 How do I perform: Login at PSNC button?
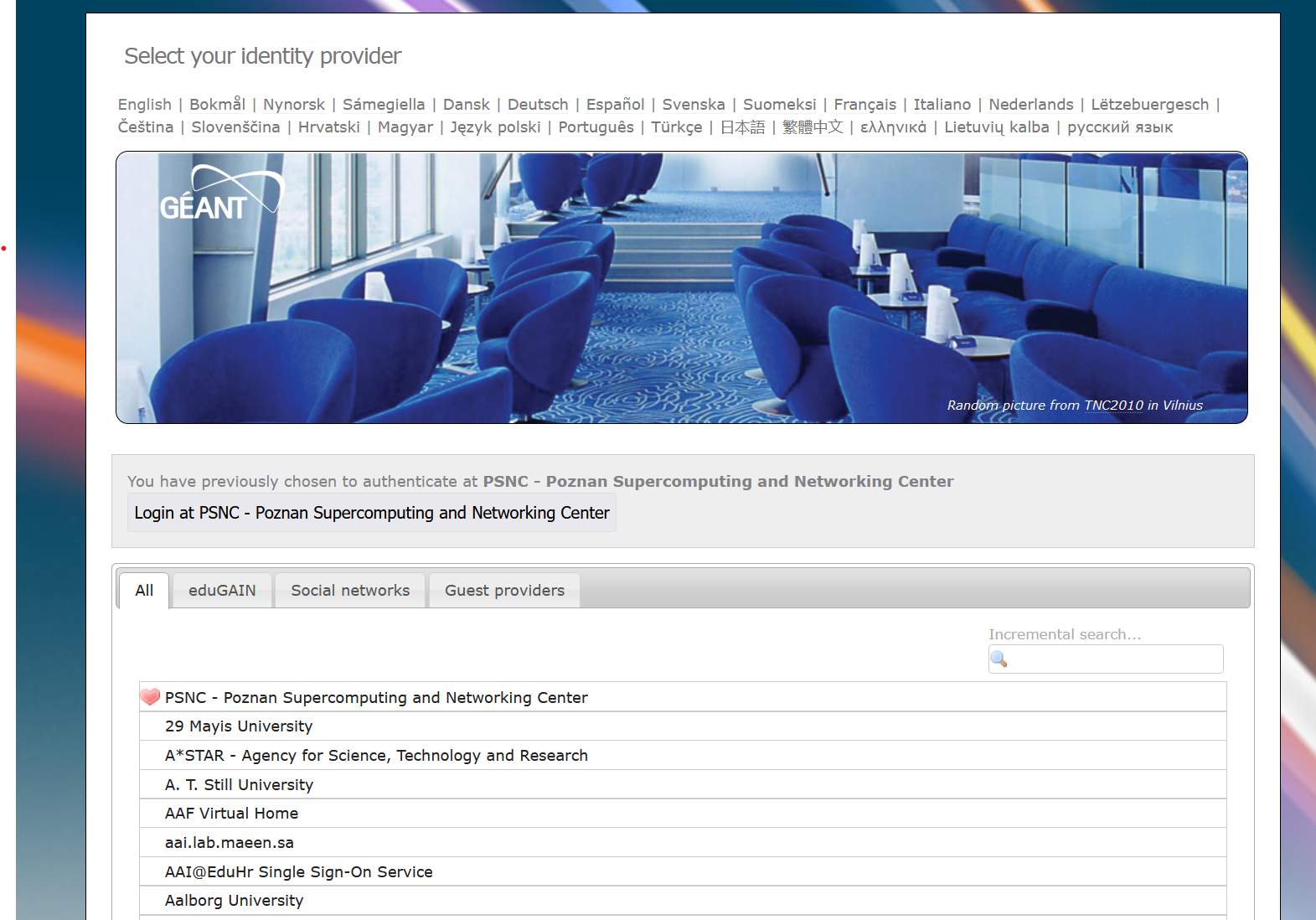click(372, 513)
